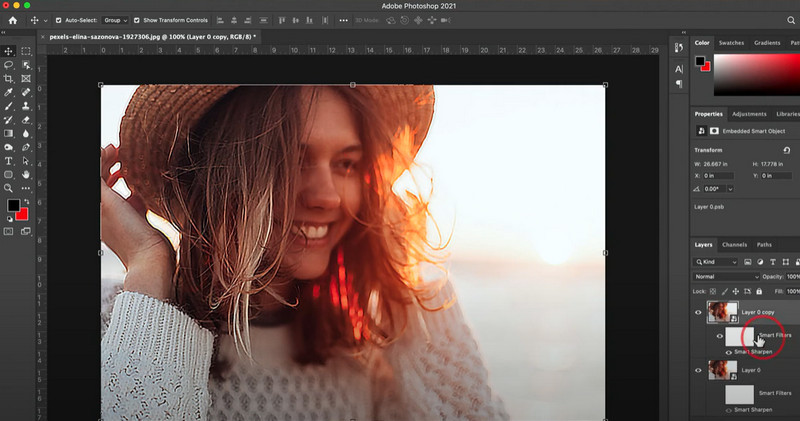Select the Path Selection tool
This screenshot has height=421, width=800.
[26, 161]
